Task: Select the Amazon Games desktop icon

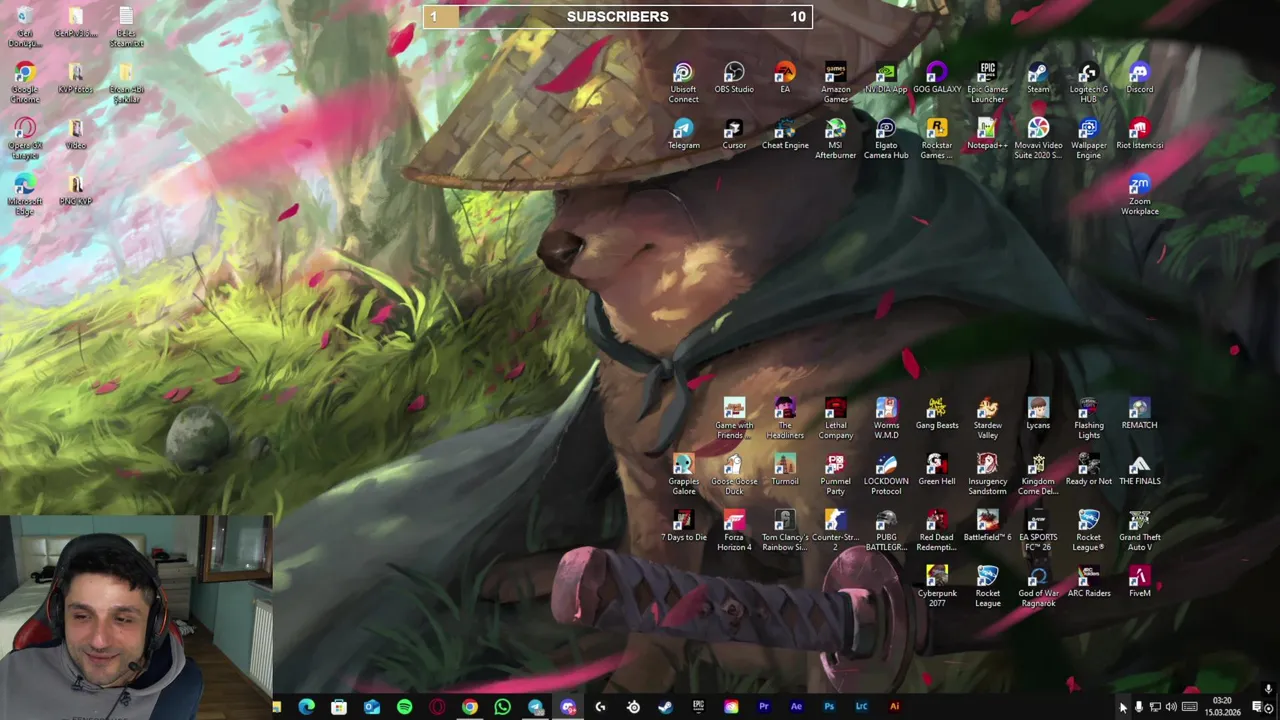Action: click(835, 82)
